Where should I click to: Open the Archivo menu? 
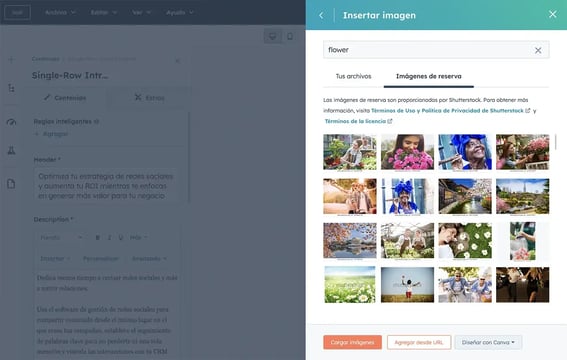click(60, 12)
